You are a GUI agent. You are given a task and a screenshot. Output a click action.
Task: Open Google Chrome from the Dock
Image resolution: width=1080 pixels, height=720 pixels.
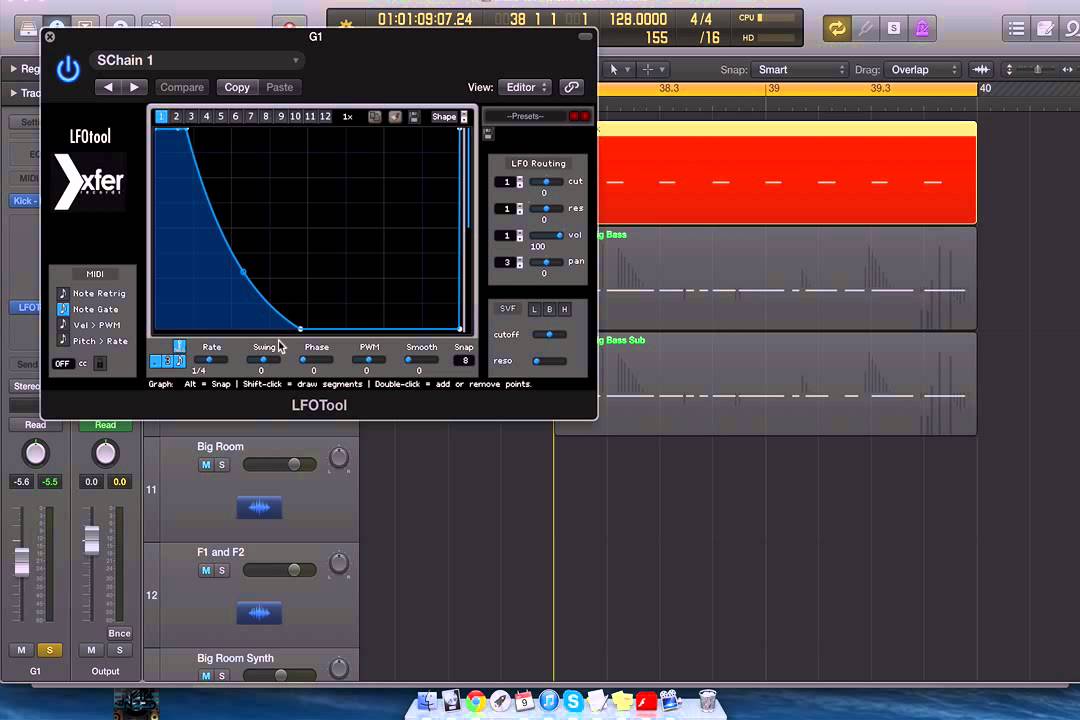[x=475, y=701]
